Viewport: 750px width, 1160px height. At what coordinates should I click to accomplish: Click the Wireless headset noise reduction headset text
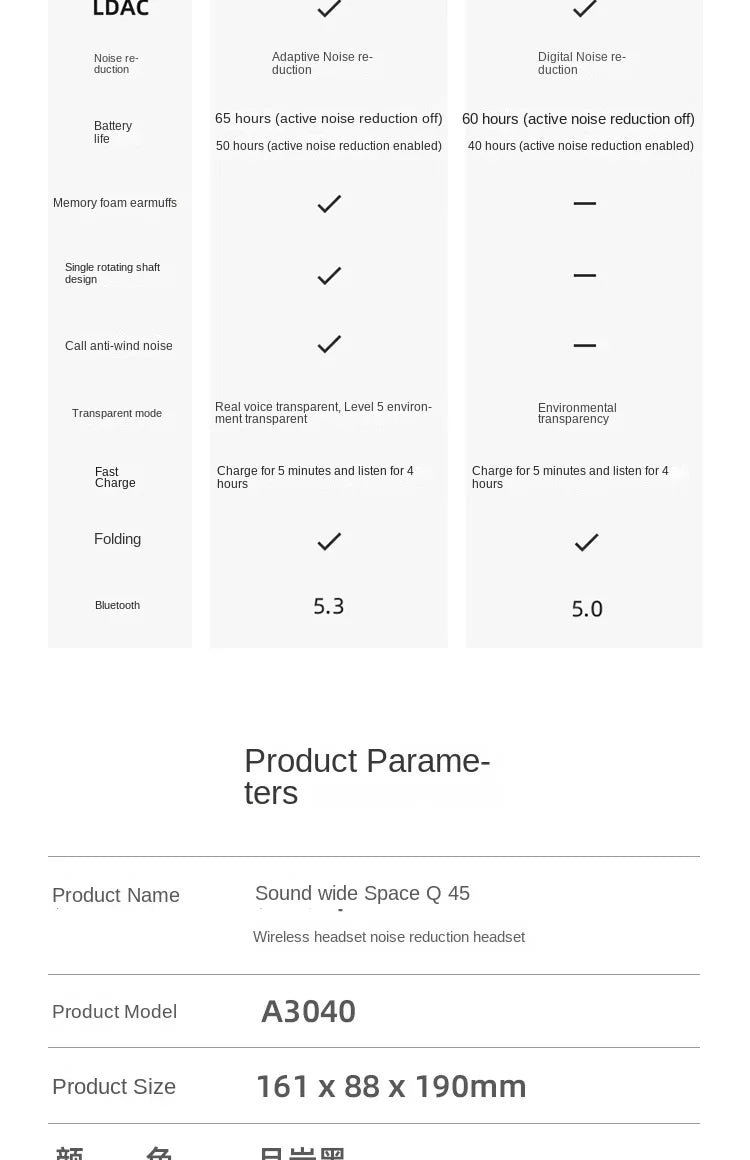point(389,937)
